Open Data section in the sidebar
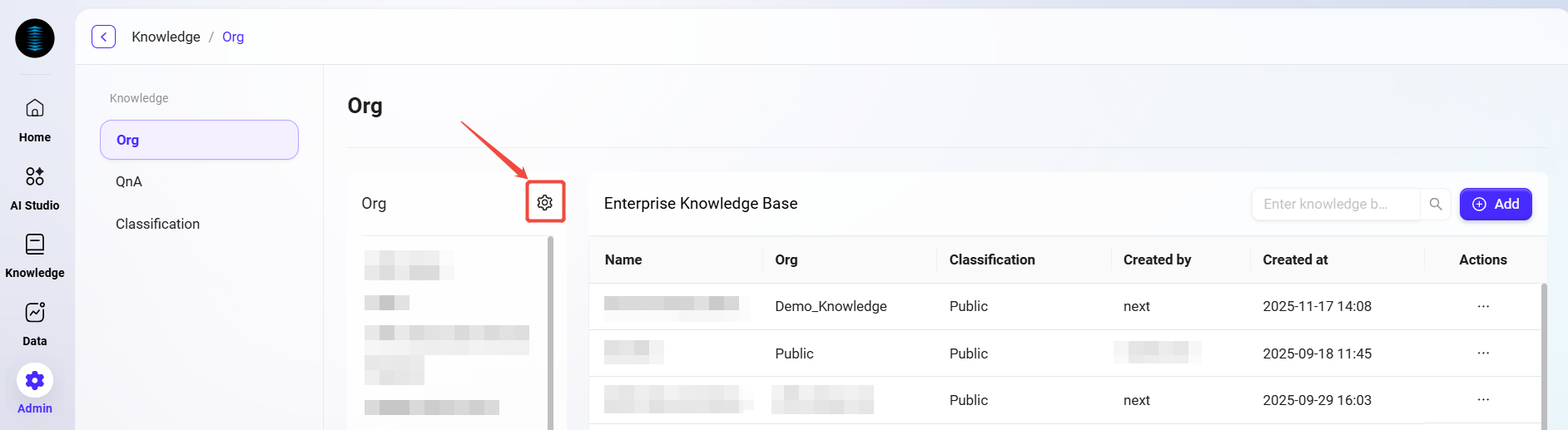 point(35,323)
